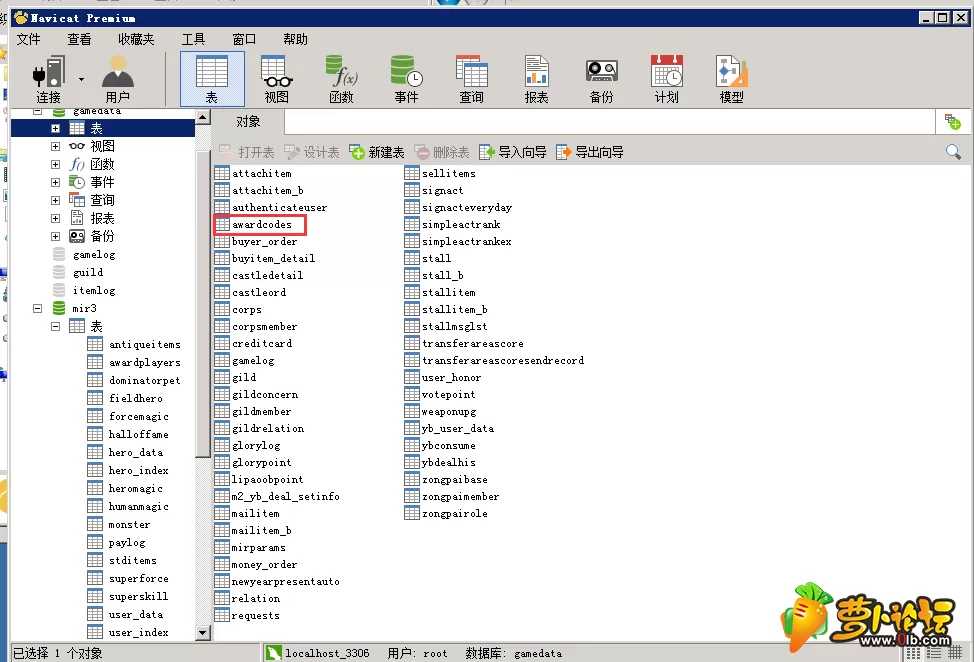Select the 对象 tab
This screenshot has width=974, height=662.
coord(248,122)
